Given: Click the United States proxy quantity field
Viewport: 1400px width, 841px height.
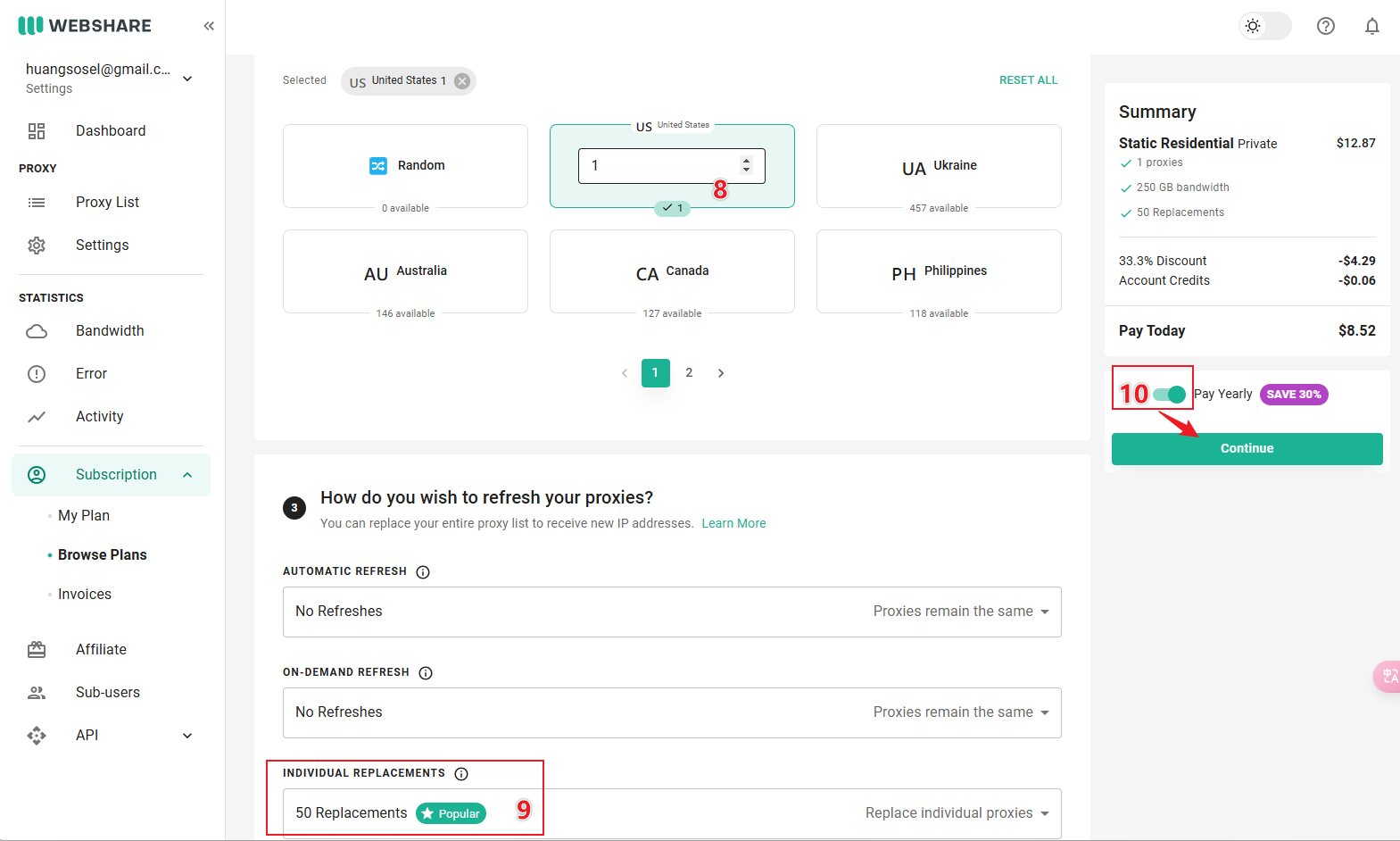Looking at the screenshot, I should coord(659,166).
